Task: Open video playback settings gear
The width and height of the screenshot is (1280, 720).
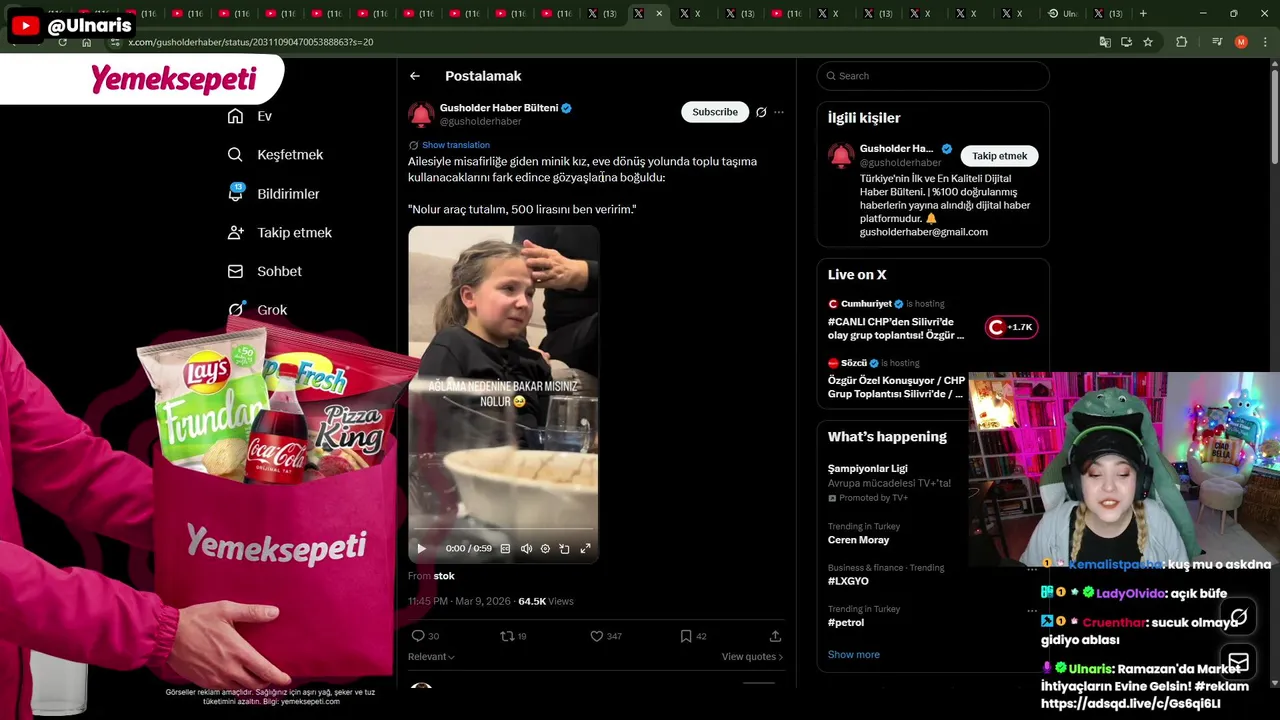Action: [545, 548]
